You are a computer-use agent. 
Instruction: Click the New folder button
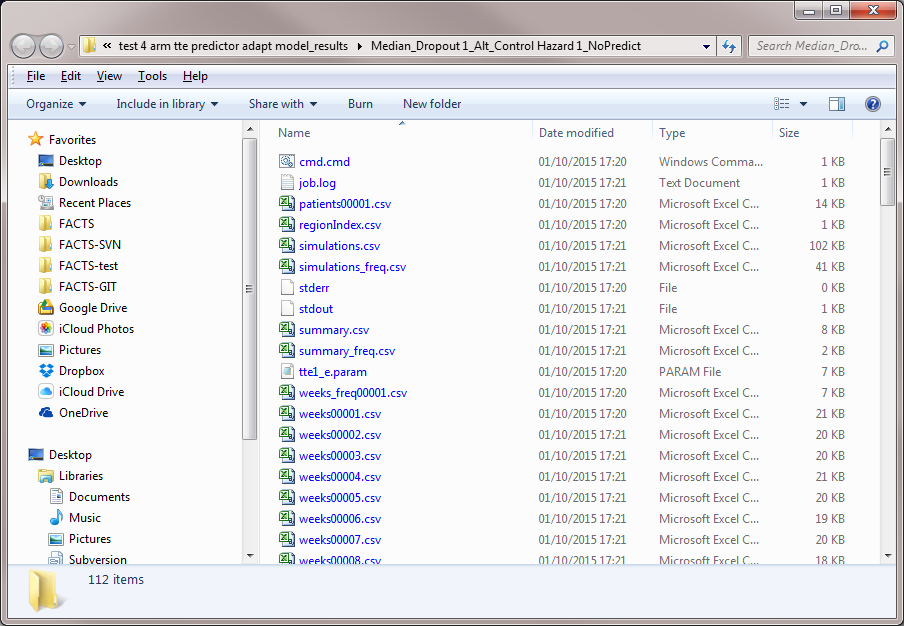pos(432,104)
